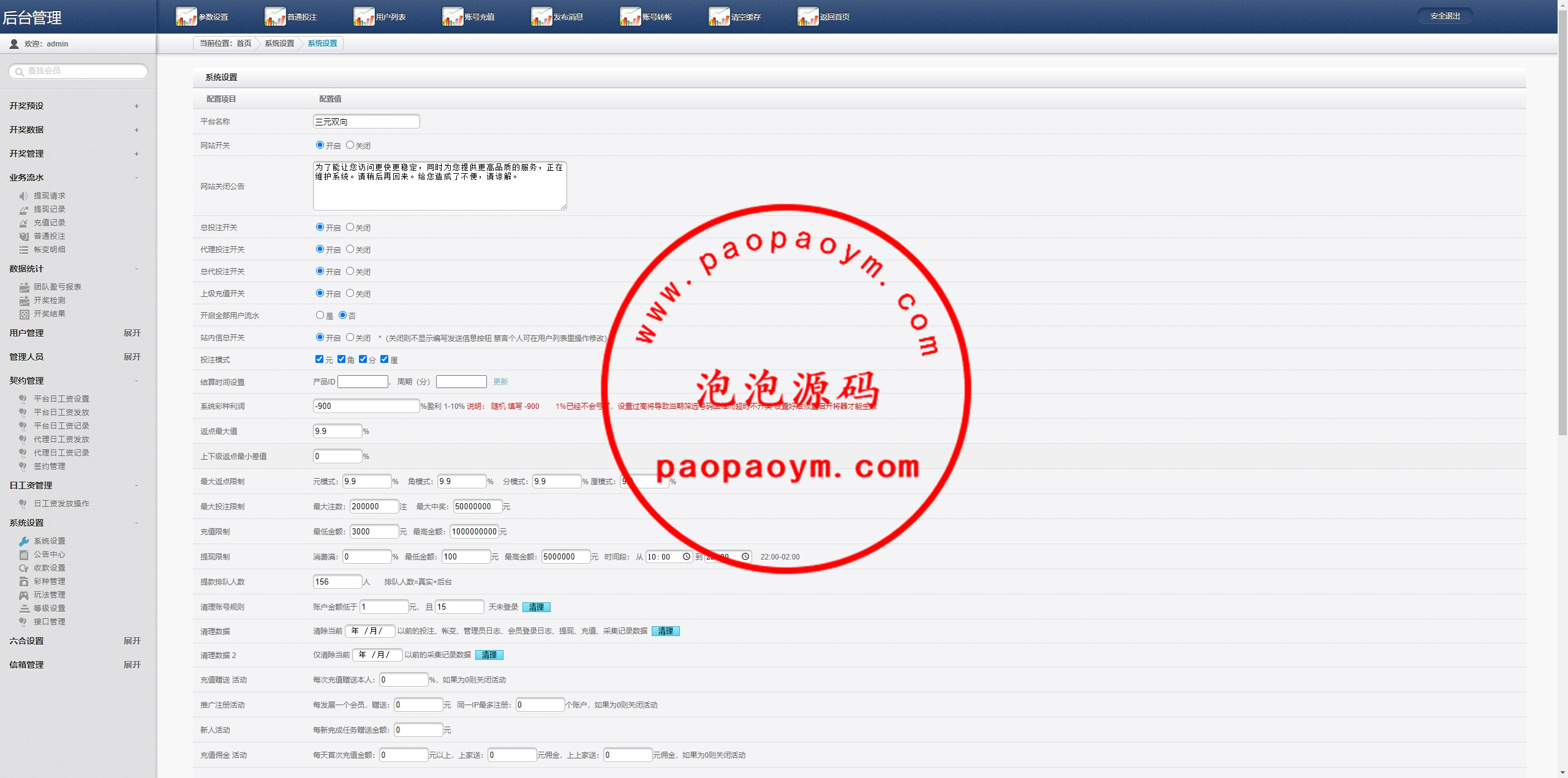Open 开奖结果 in sidebar
This screenshot has width=1568, height=778.
[49, 314]
